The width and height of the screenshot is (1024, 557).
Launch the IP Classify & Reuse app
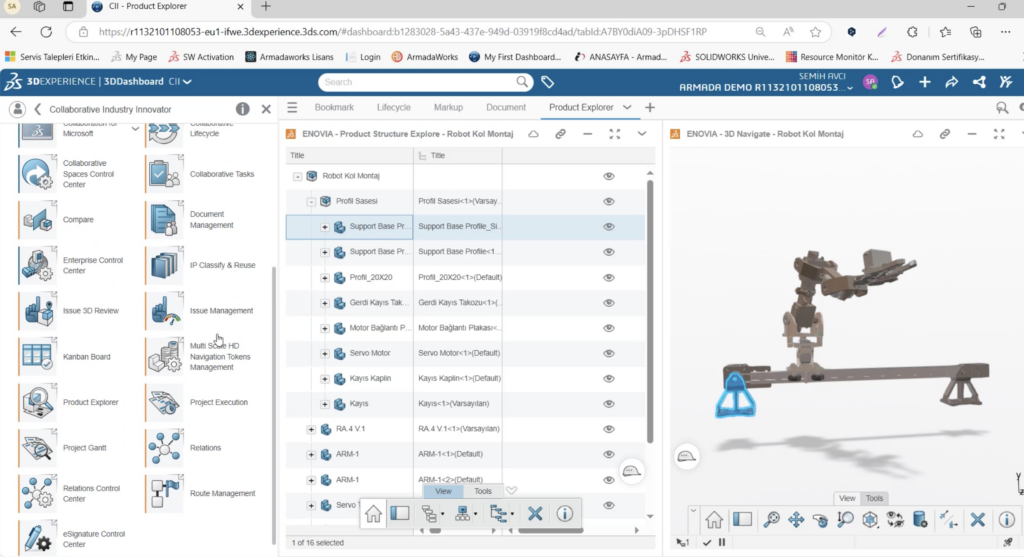pos(165,265)
